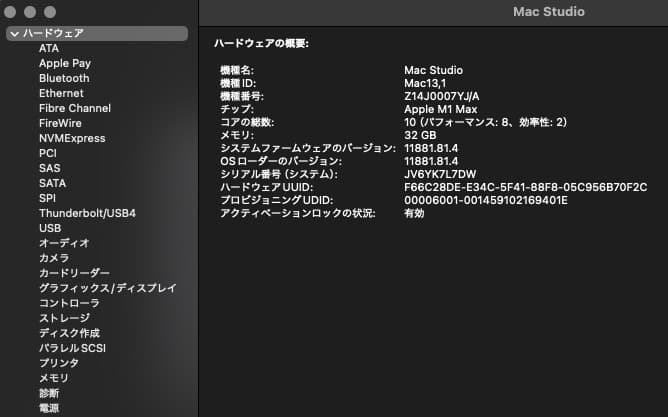
Task: Click the メモリ label in the summary
Action: (237, 135)
